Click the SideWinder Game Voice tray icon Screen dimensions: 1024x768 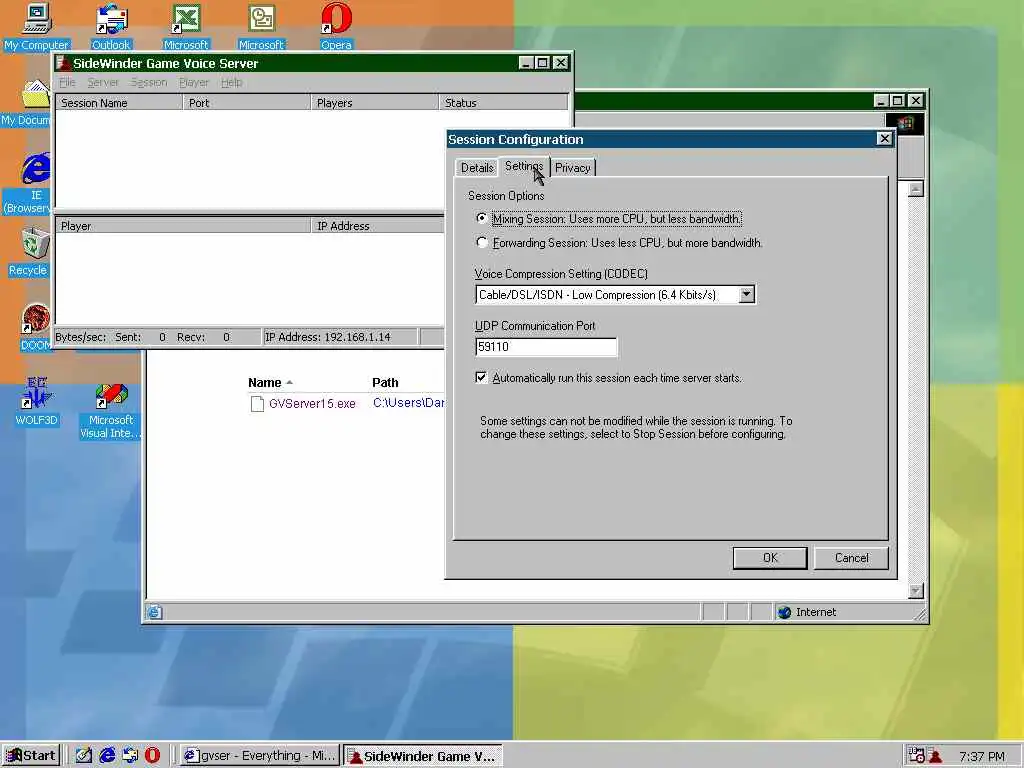pos(935,756)
